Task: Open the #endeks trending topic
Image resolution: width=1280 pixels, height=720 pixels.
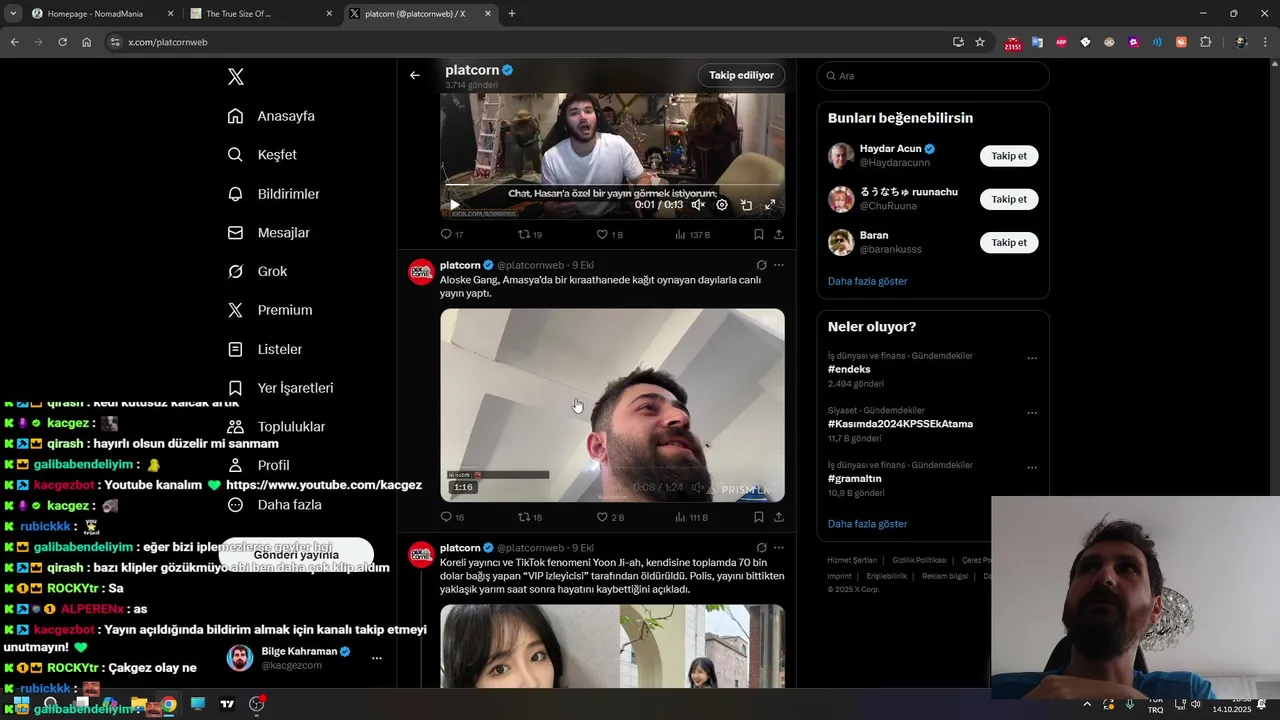Action: tap(849, 369)
